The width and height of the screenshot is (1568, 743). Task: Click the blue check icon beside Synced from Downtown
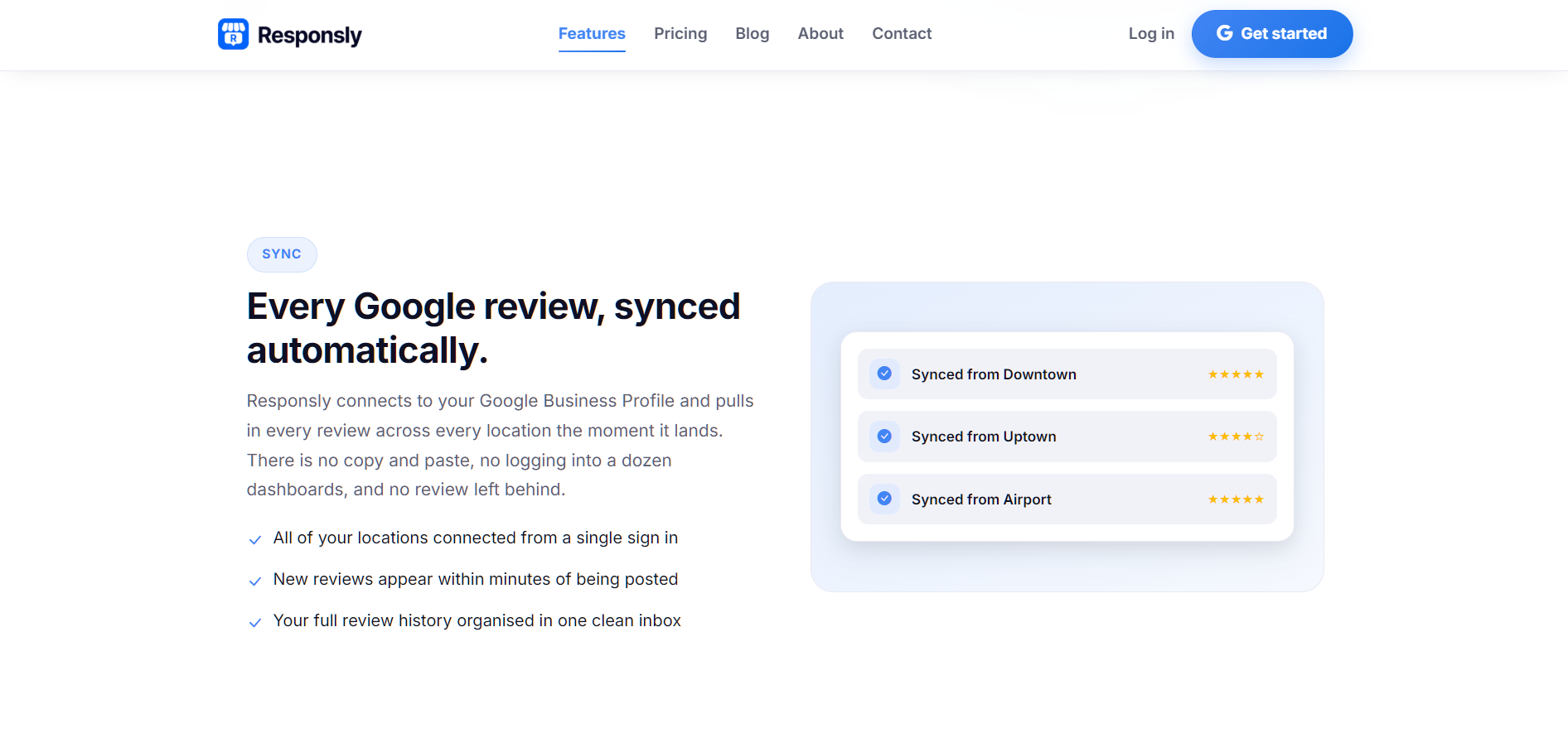(884, 374)
